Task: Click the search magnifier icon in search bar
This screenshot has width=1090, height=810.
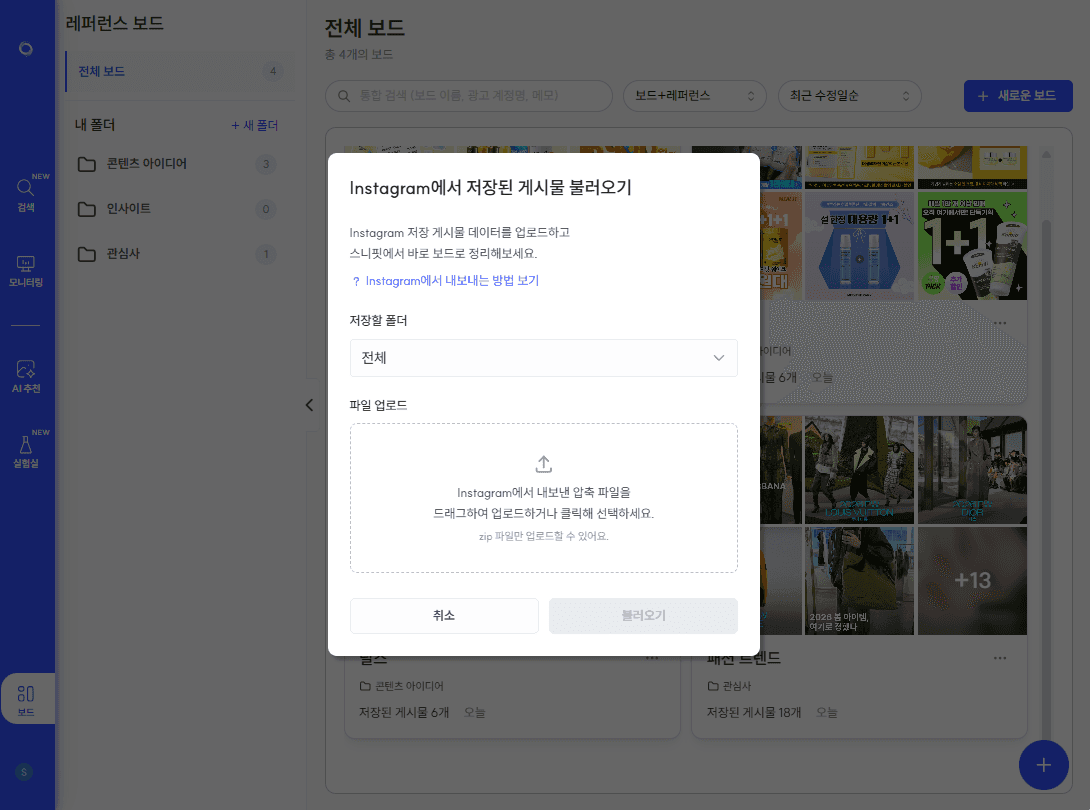Action: point(343,96)
